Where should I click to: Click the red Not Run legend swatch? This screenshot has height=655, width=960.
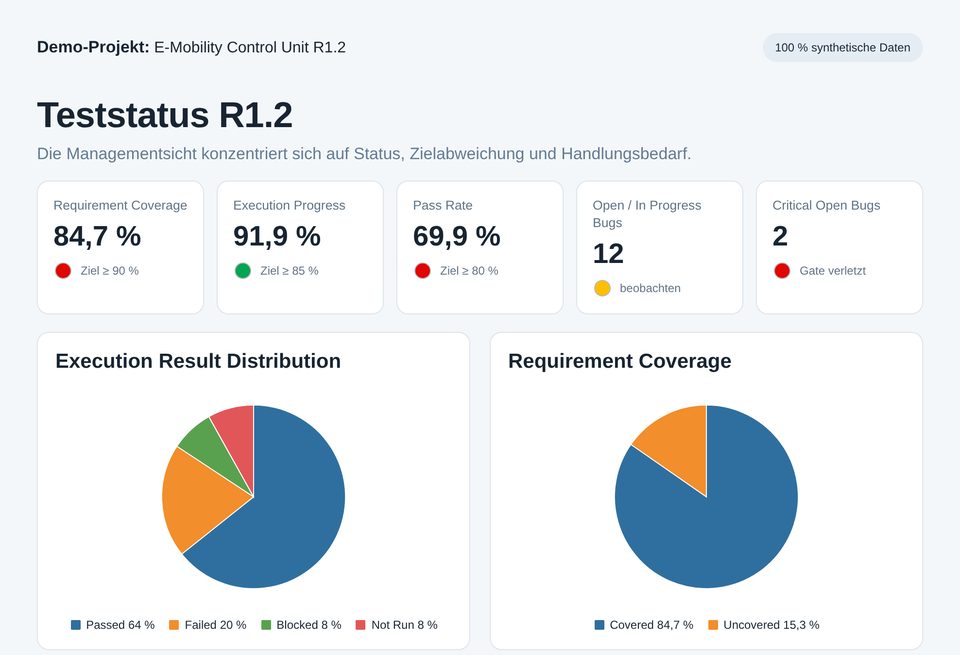point(361,625)
